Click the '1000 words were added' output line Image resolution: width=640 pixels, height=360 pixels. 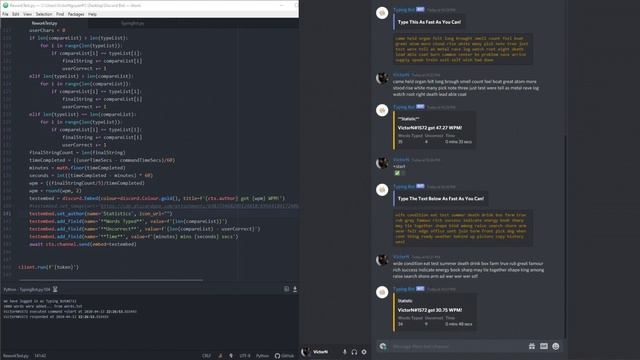43,306
